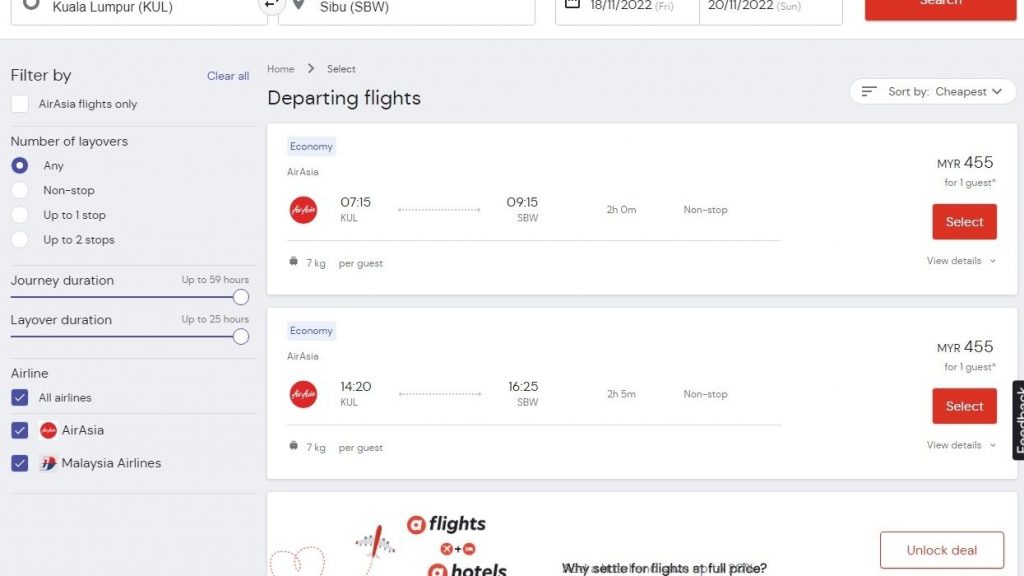Click the baggage icon on the first flight card
1024x576 pixels.
293,262
